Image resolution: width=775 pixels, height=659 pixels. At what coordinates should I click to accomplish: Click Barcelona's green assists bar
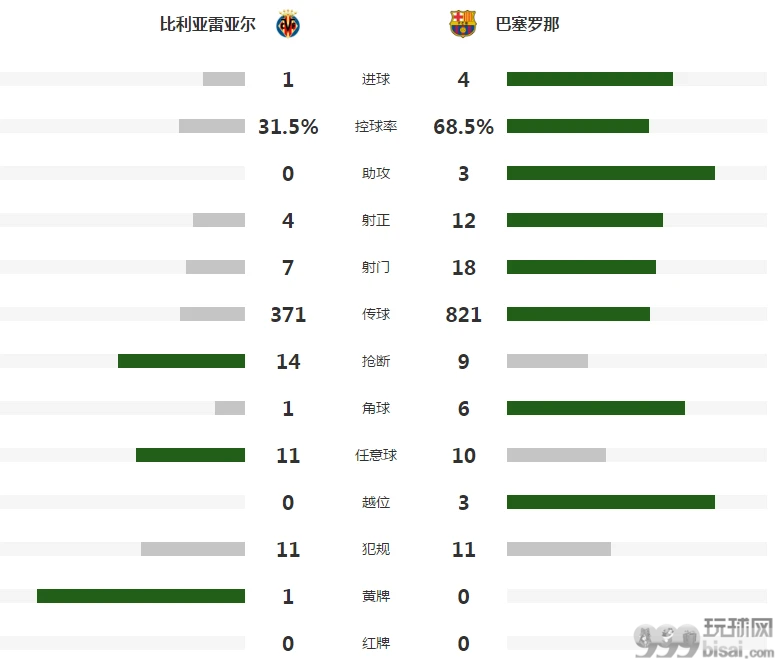611,173
